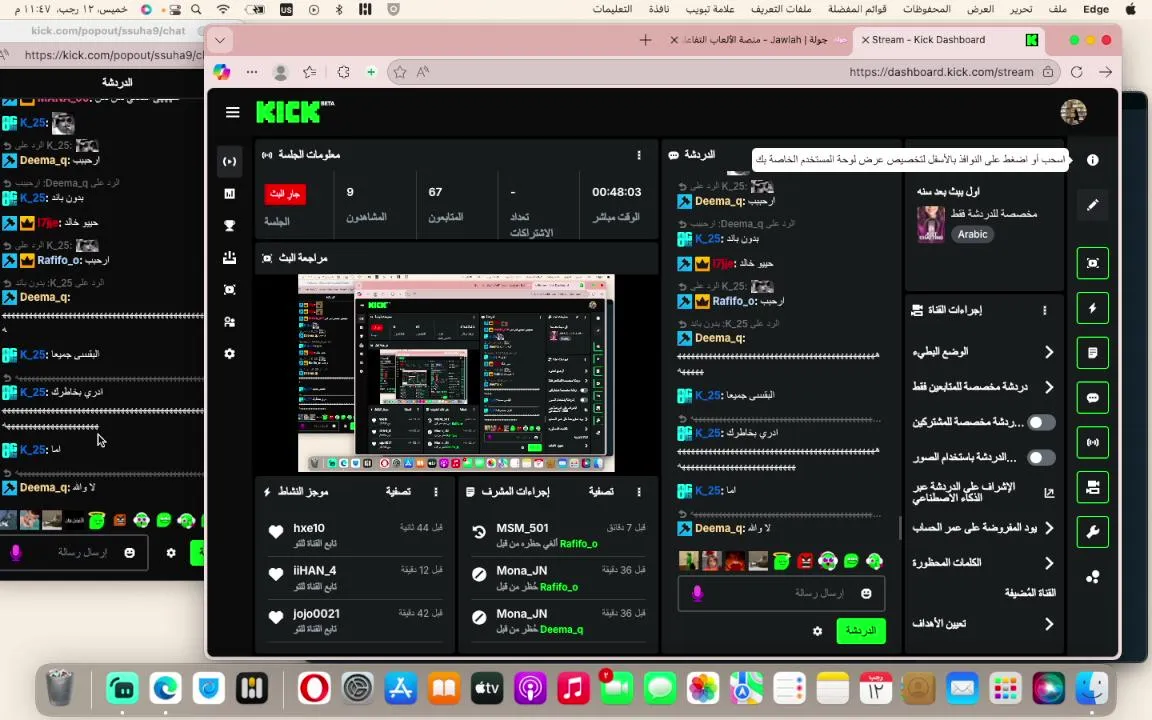1152x720 pixels.
Task: Toggle the wrench panel button
Action: click(1092, 532)
